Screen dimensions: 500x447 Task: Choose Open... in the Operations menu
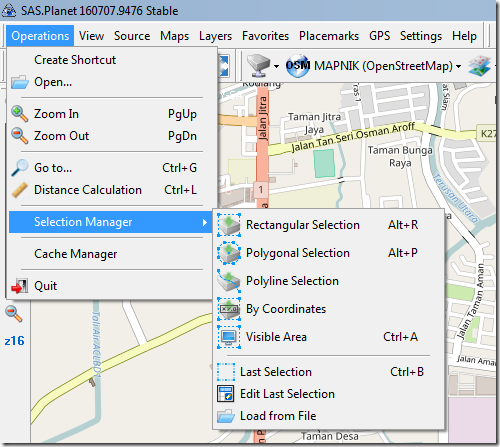click(111, 82)
